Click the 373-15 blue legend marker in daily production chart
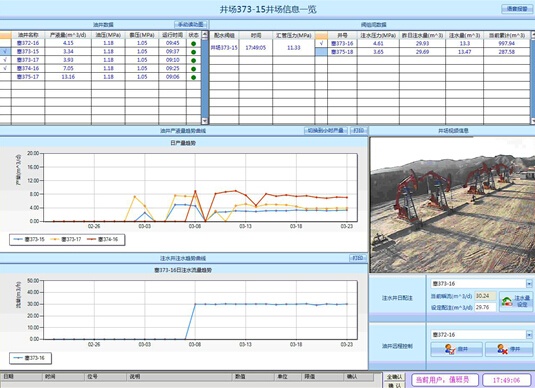This screenshot has width=535, height=388. pyautogui.click(x=18, y=240)
